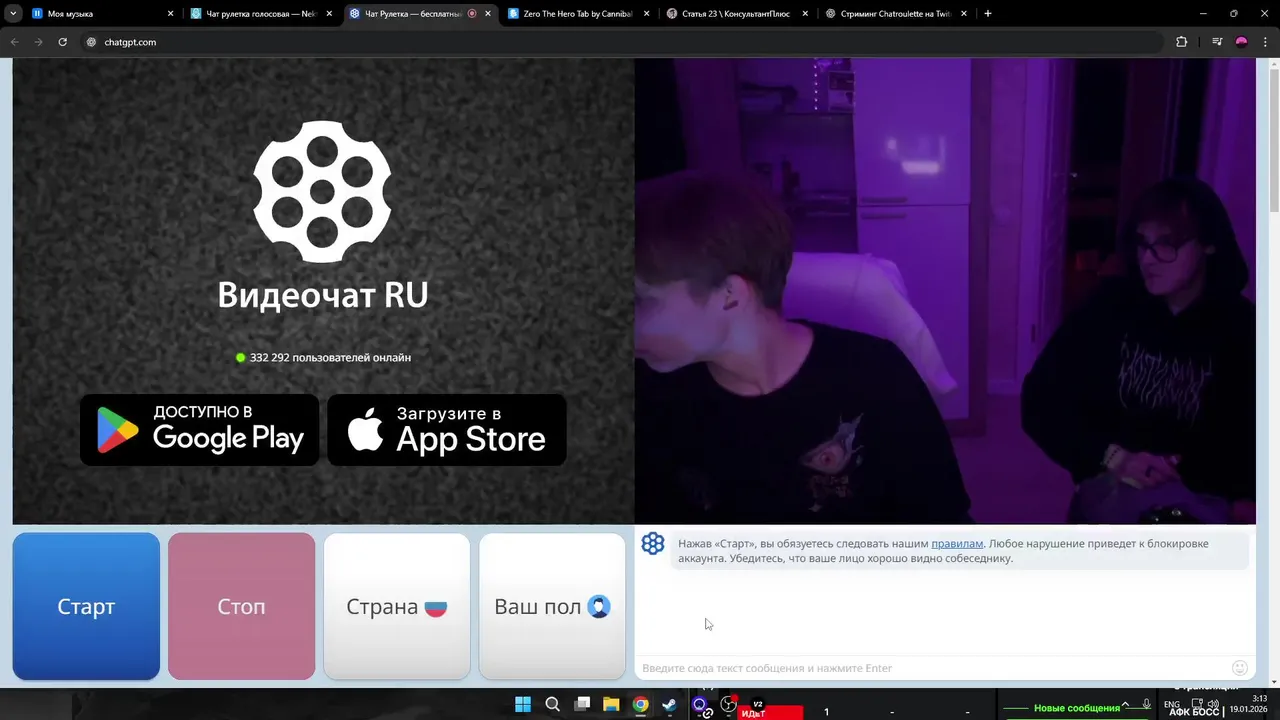
Task: Open a new browser tab
Action: tap(988, 14)
